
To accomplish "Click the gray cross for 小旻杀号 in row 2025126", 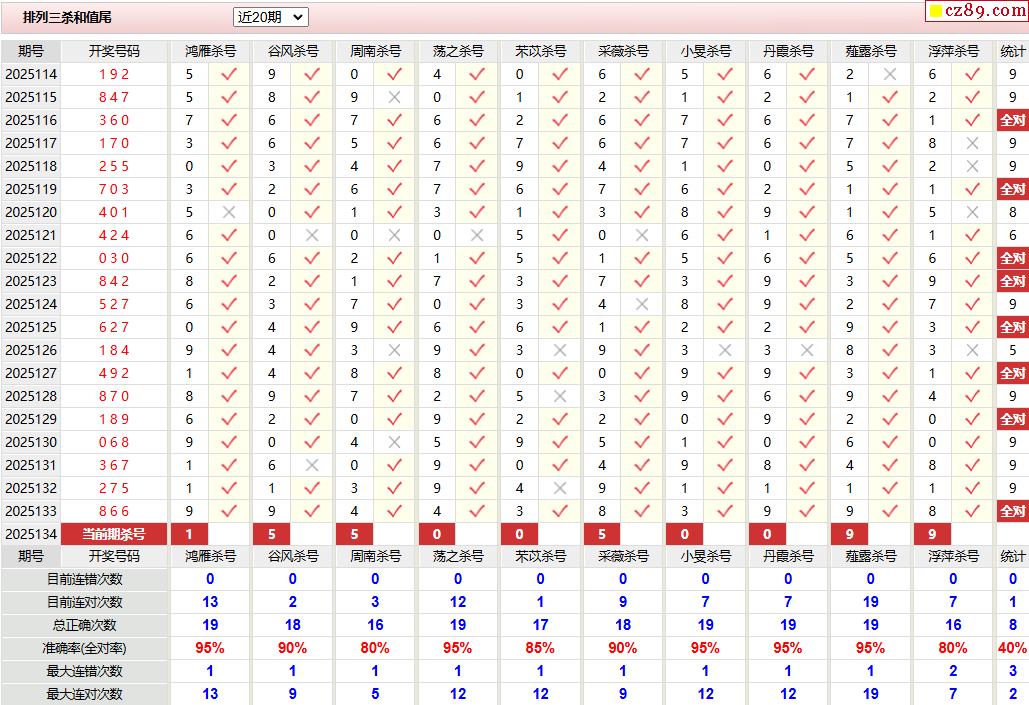I will pos(724,350).
